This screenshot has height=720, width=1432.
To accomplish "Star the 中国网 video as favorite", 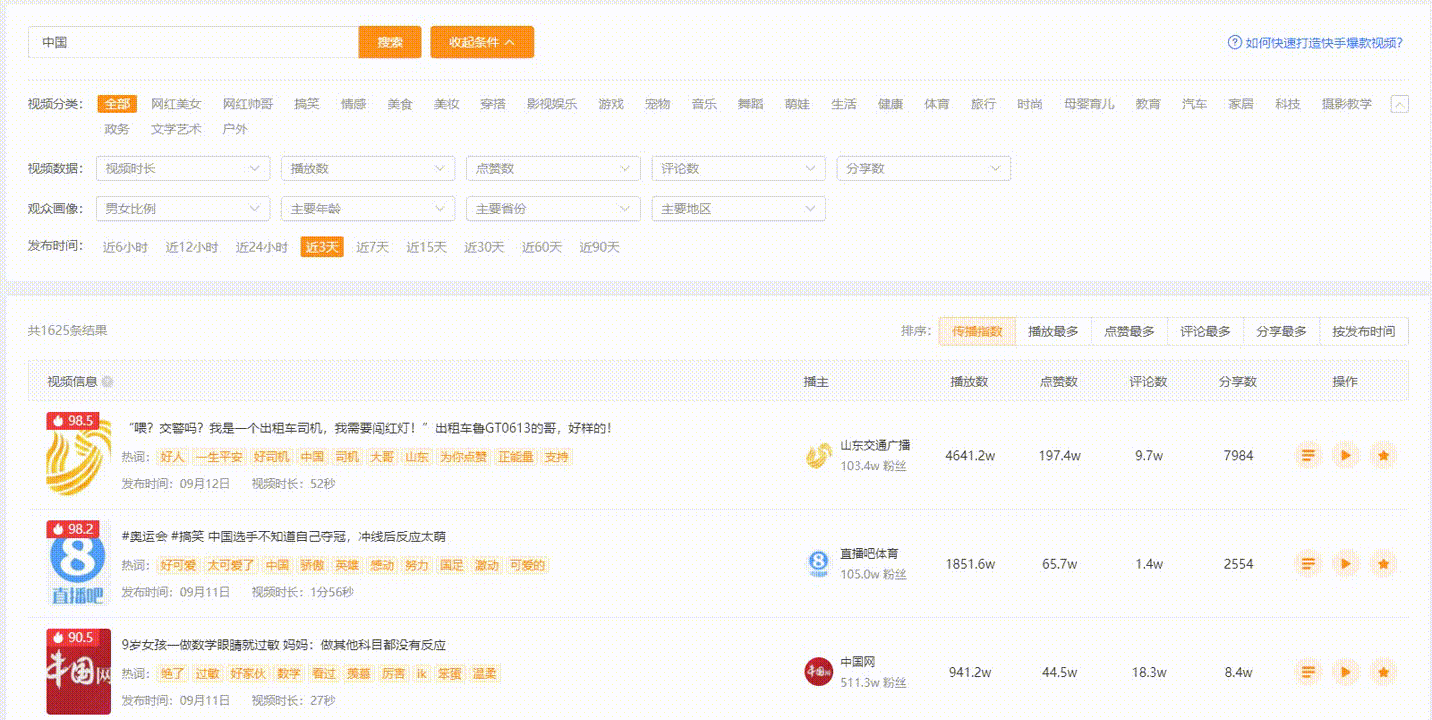I will tap(1383, 672).
